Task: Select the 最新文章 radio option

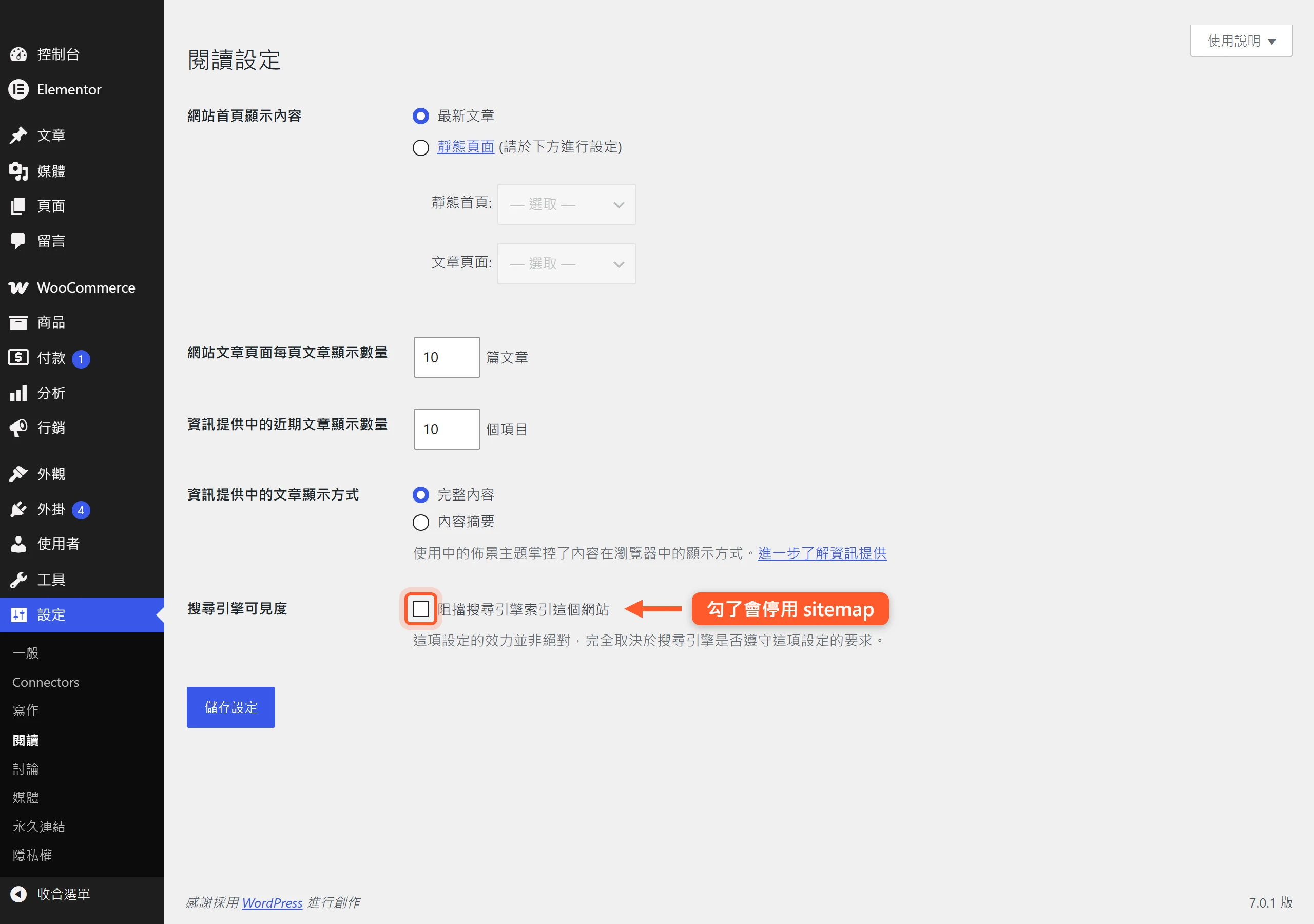Action: click(421, 116)
